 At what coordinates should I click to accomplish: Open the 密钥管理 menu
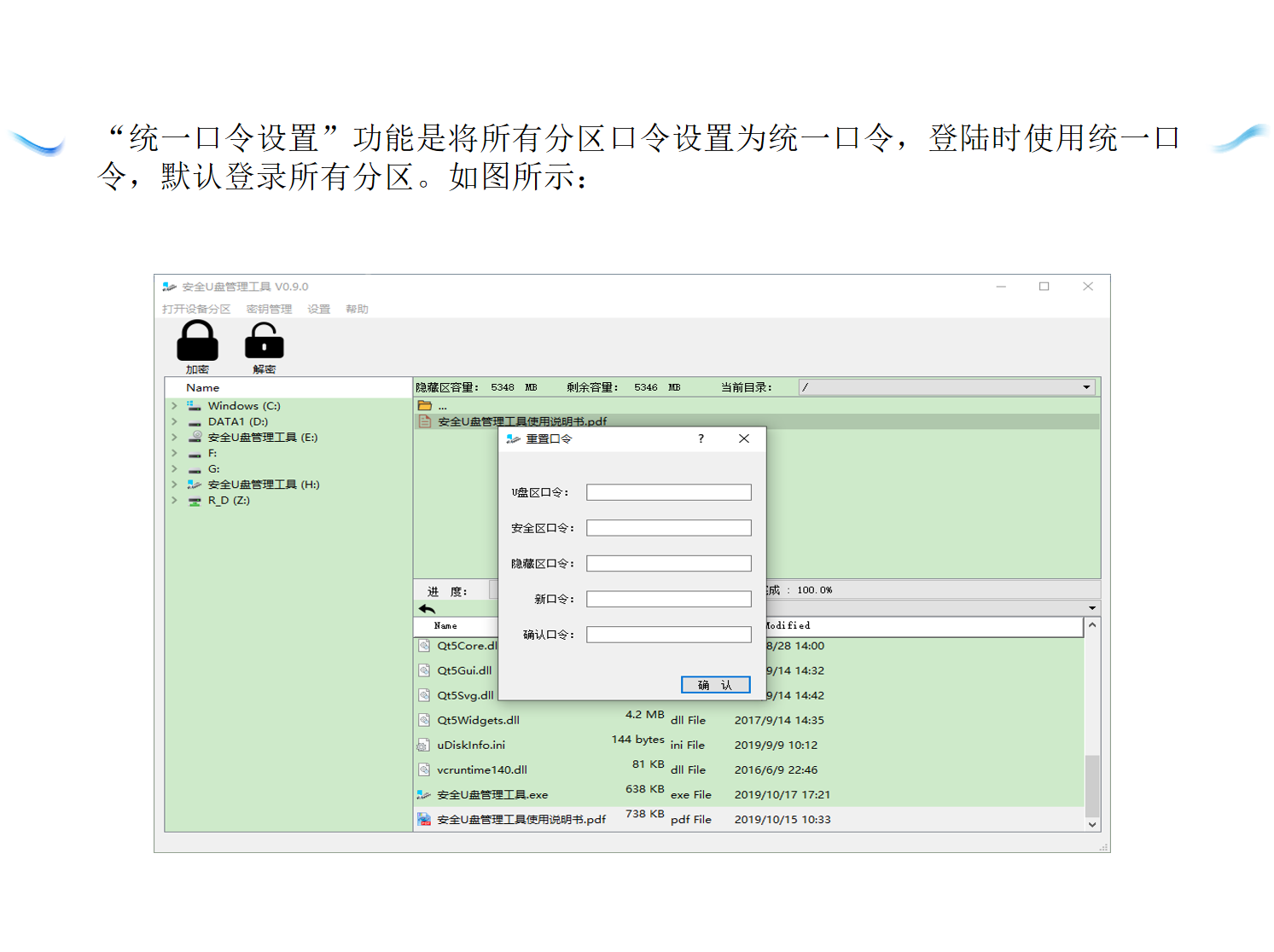(x=269, y=309)
